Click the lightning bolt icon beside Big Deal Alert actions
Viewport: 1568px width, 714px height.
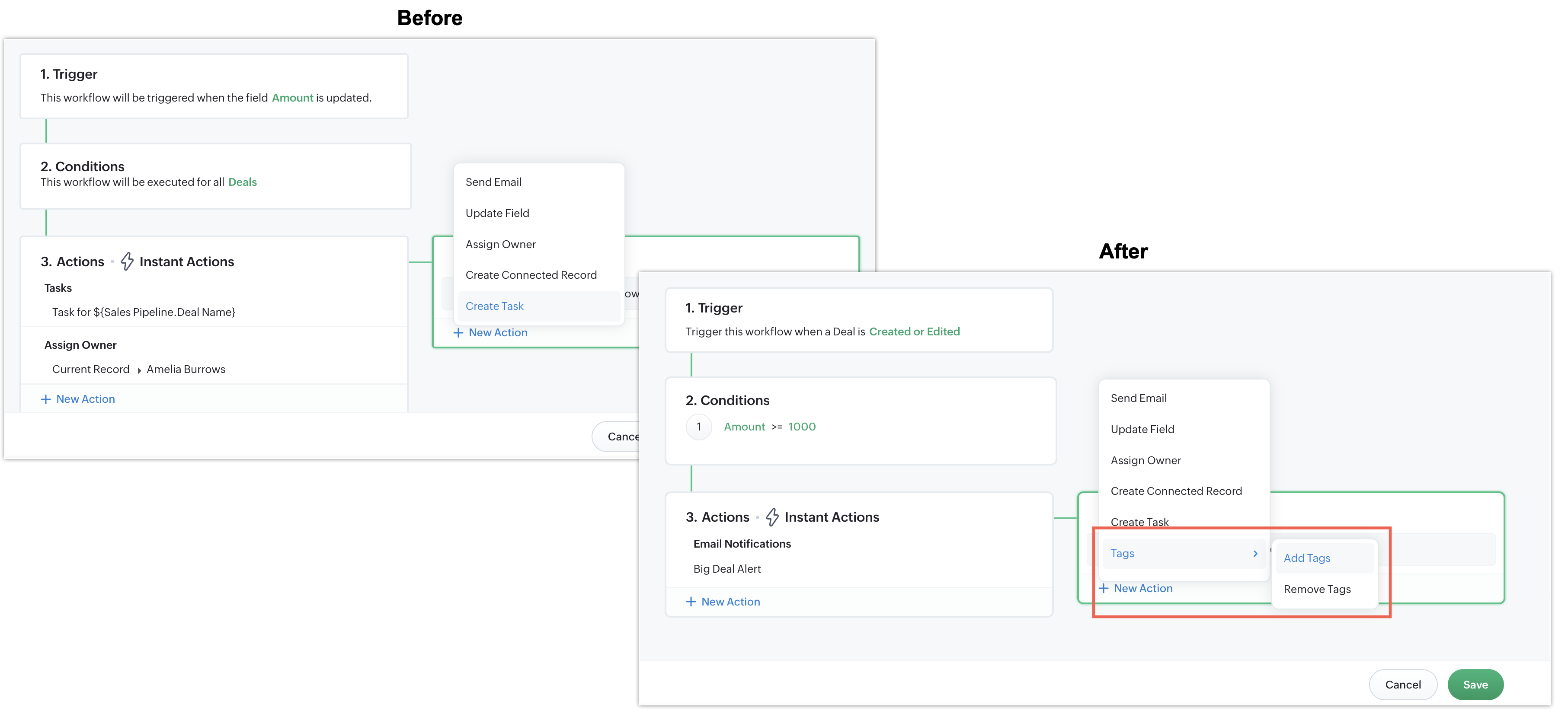click(772, 517)
